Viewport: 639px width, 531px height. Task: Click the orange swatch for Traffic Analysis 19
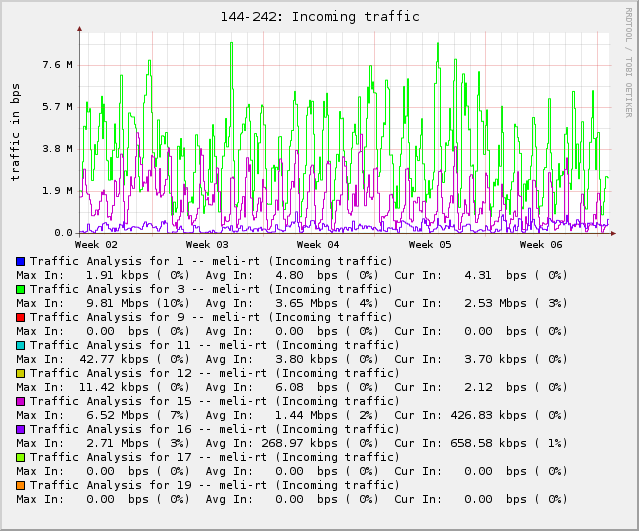[21, 485]
